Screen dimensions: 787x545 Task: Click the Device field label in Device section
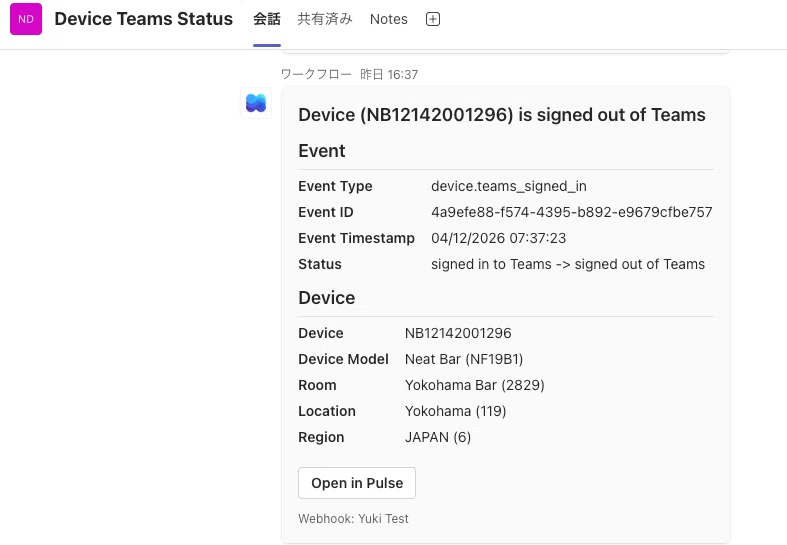coord(321,333)
